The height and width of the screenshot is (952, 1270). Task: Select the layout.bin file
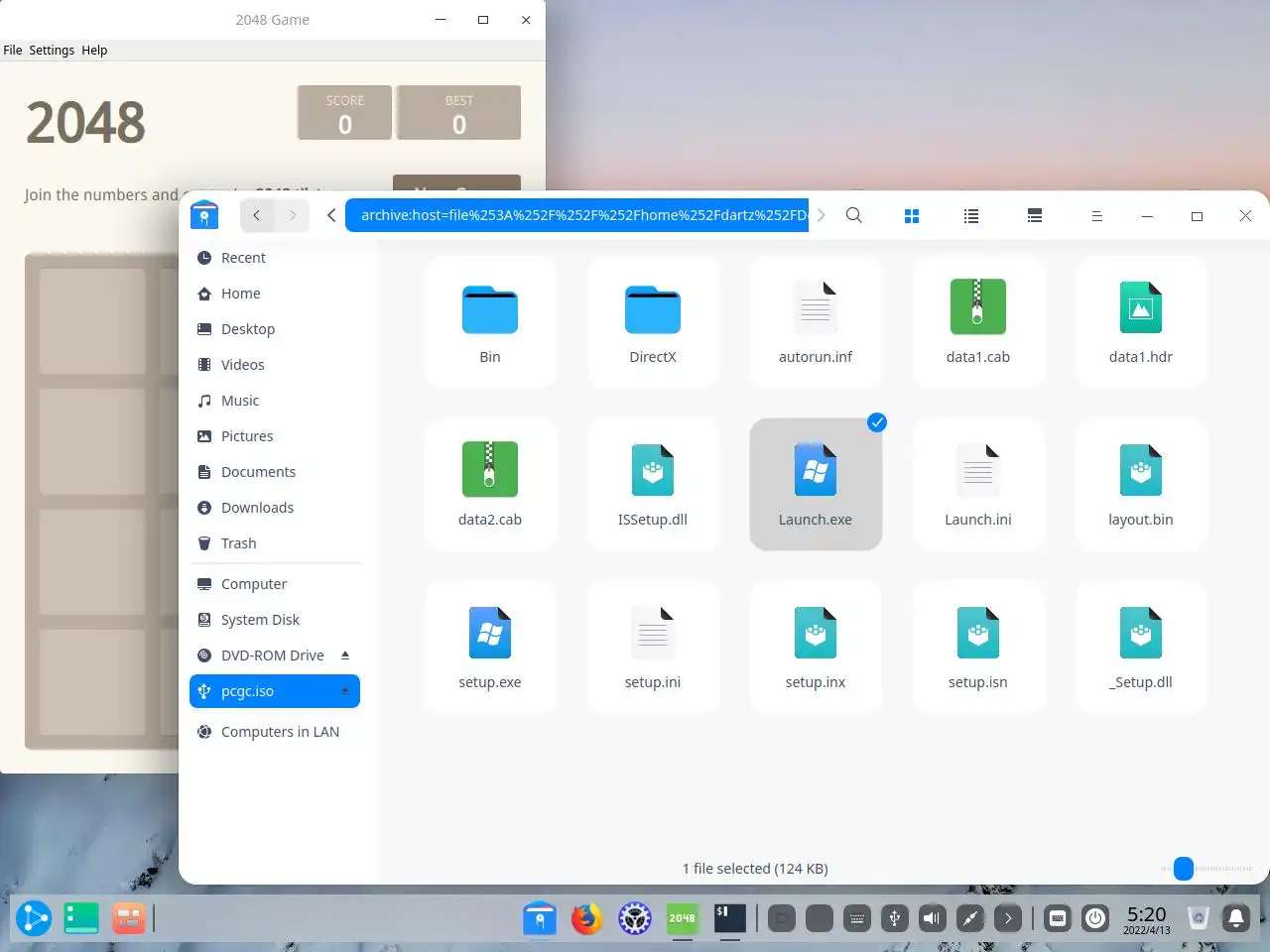(x=1141, y=485)
